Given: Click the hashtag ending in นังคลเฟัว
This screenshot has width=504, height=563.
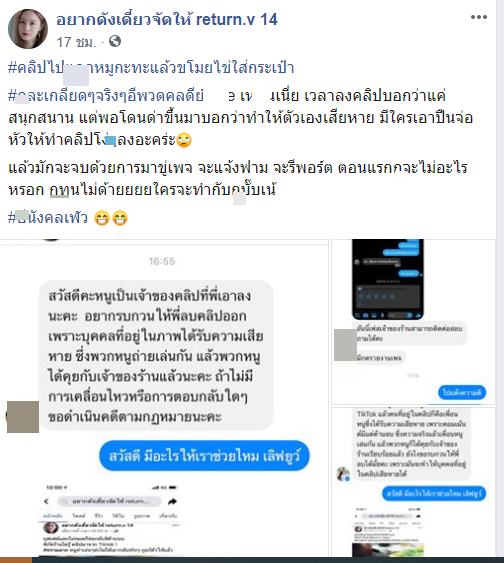Looking at the screenshot, I should pyautogui.click(x=47, y=218).
